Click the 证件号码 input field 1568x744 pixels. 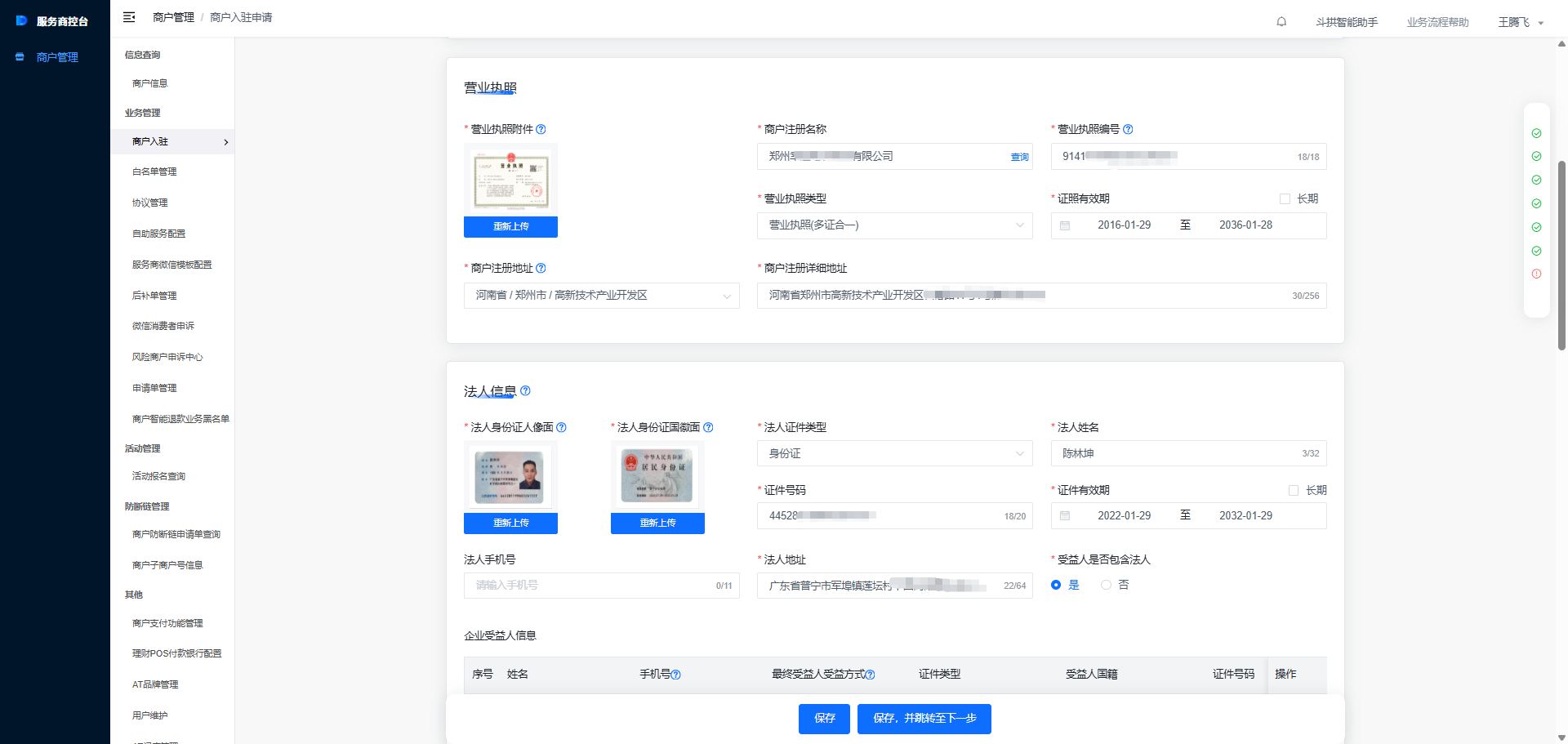pos(894,516)
